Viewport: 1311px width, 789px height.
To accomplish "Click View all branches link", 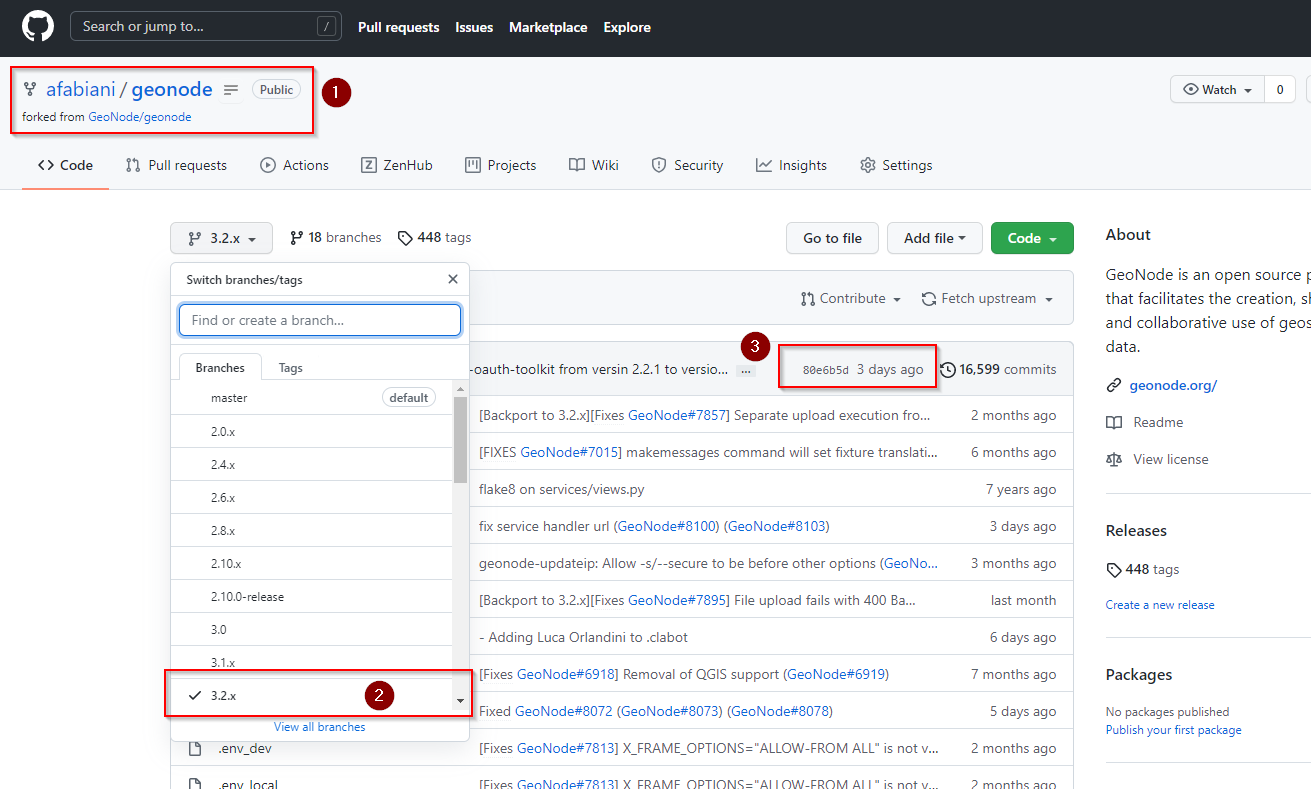I will click(x=320, y=727).
